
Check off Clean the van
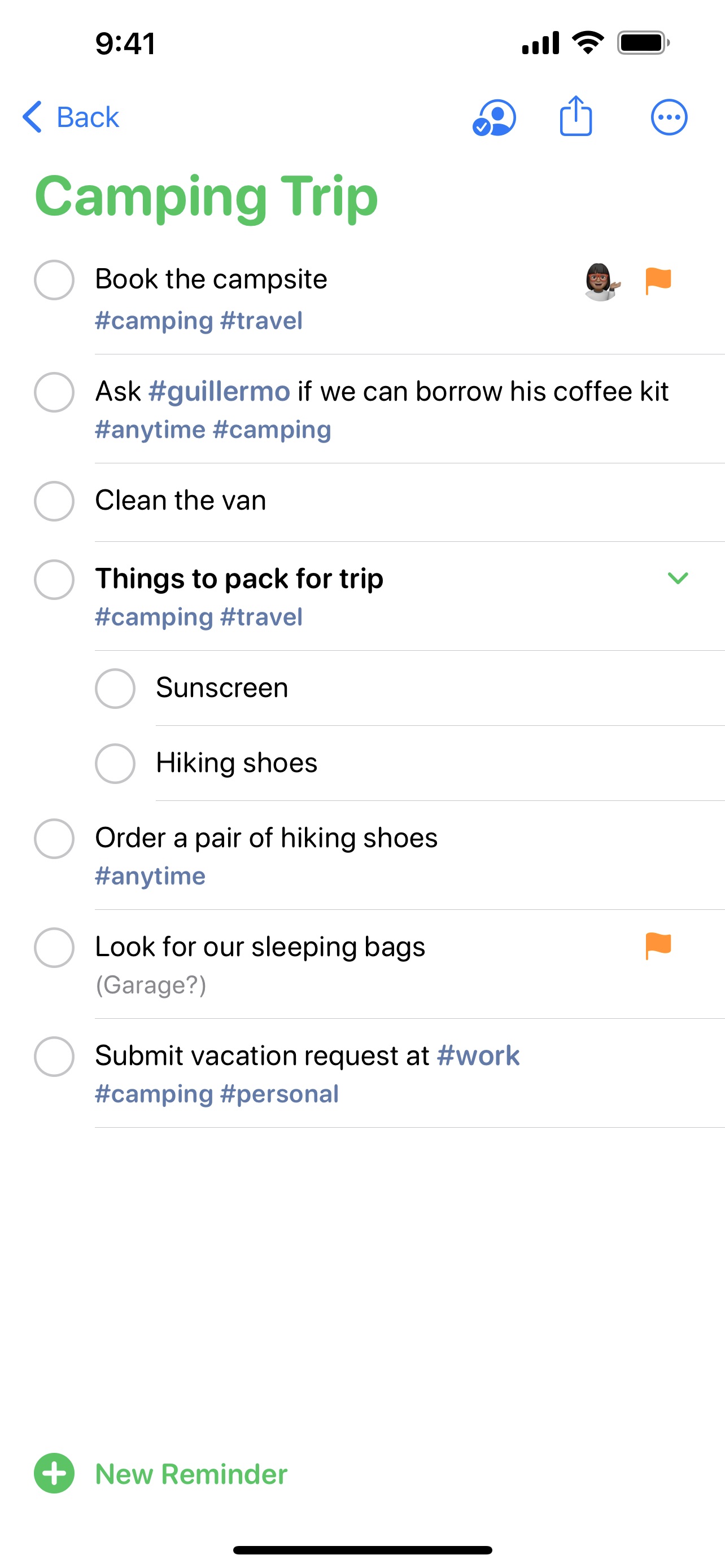click(54, 501)
